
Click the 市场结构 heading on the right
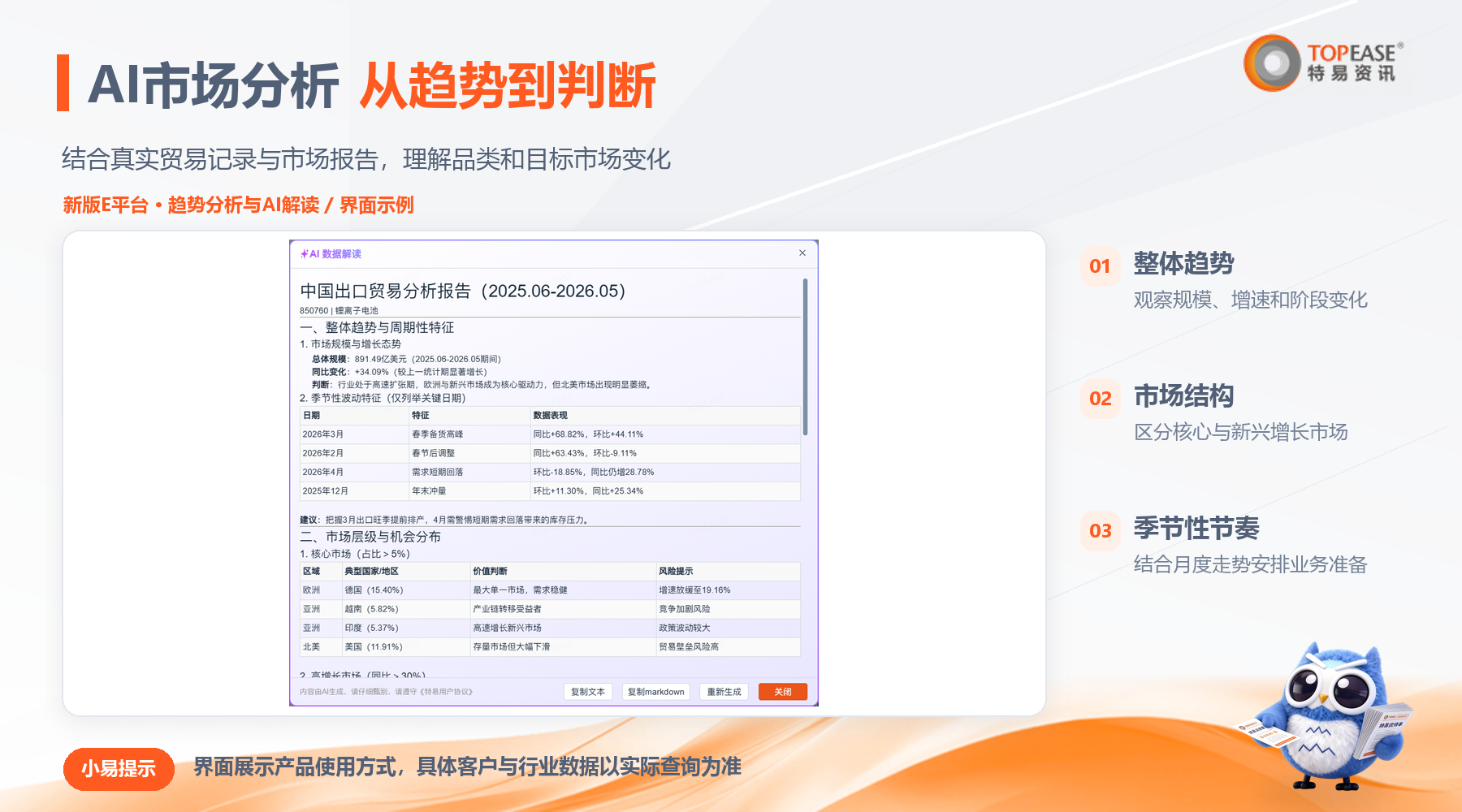coord(1183,396)
